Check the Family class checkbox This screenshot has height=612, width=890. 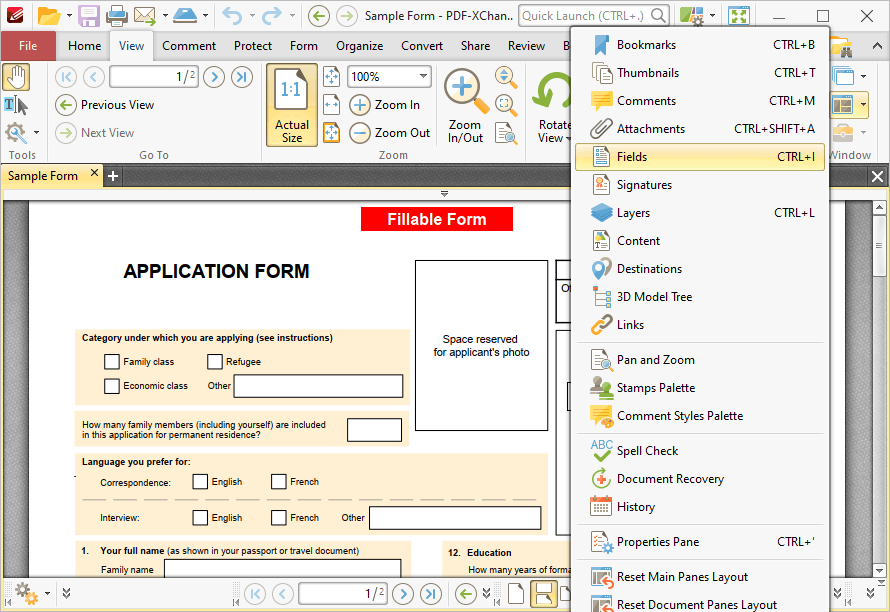112,362
